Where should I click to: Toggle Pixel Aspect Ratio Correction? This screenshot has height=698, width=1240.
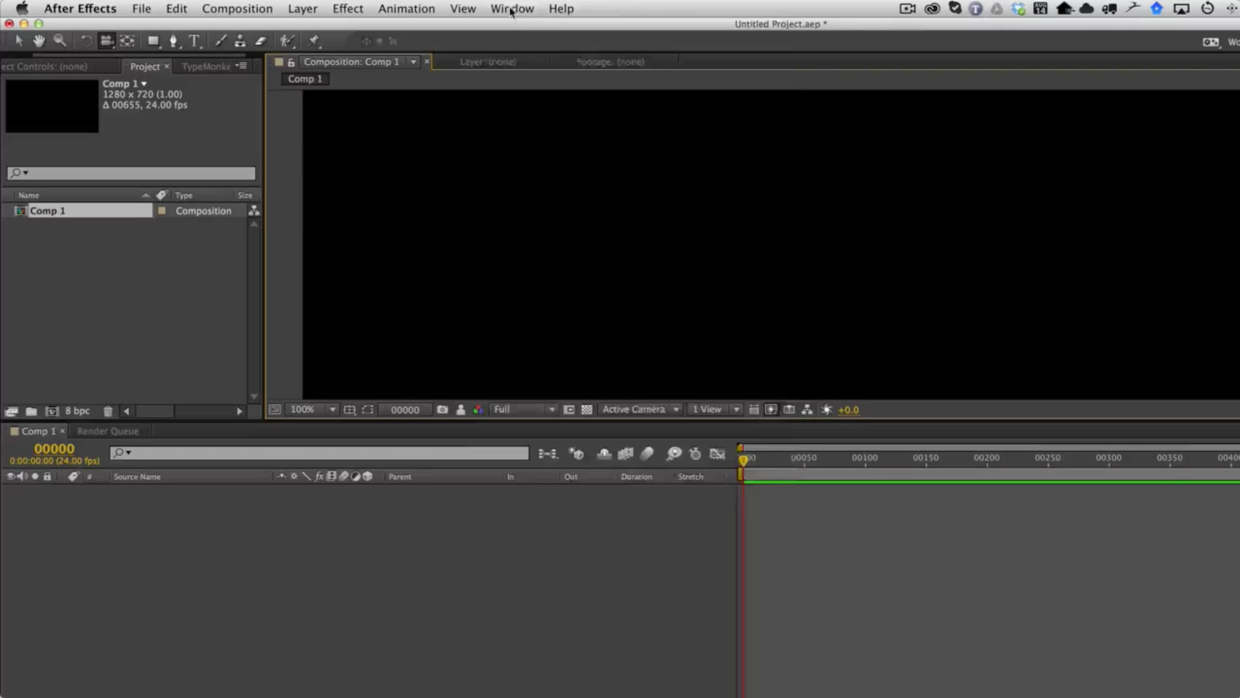pyautogui.click(x=754, y=409)
